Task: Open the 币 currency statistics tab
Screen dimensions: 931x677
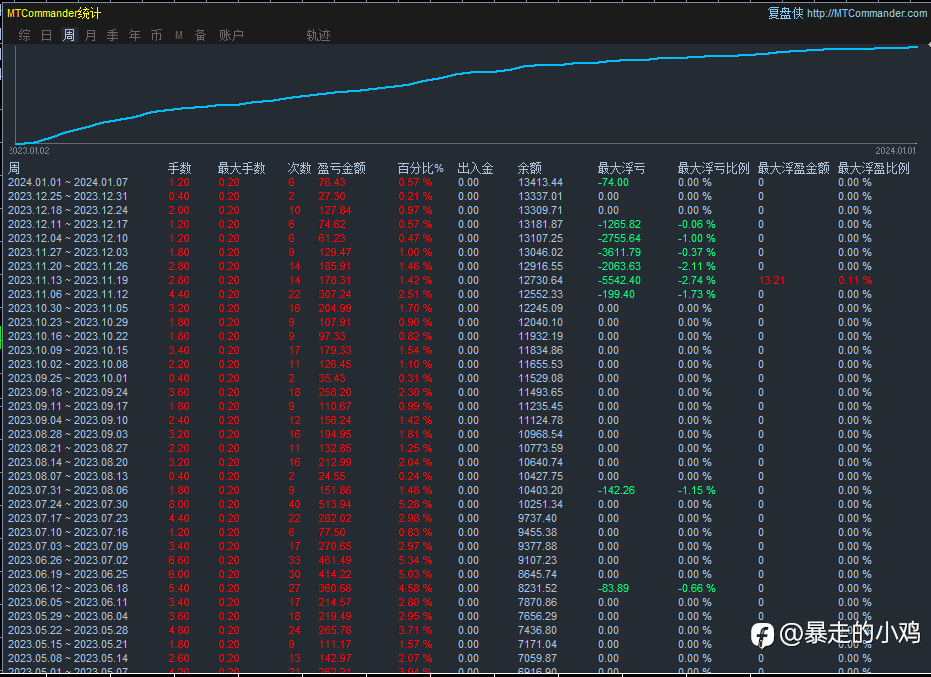Action: pyautogui.click(x=156, y=35)
